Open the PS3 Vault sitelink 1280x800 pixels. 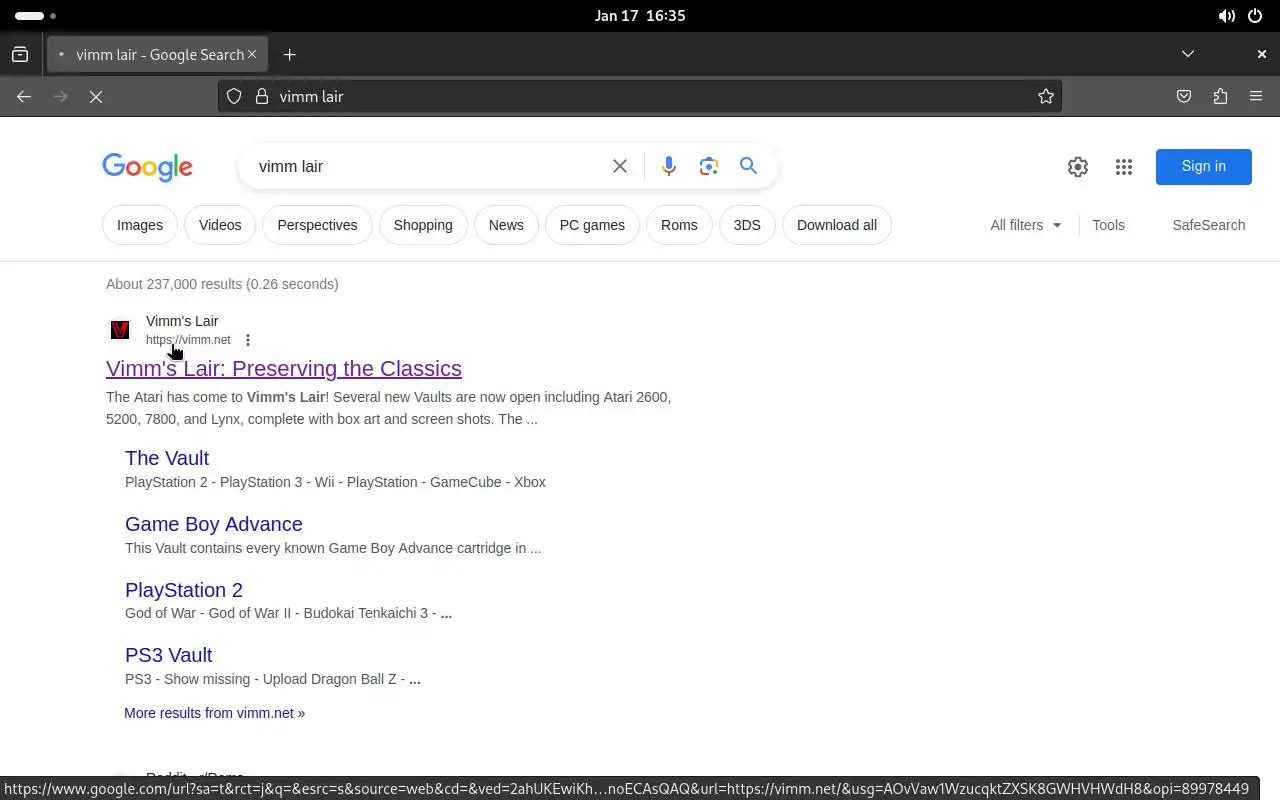point(169,655)
